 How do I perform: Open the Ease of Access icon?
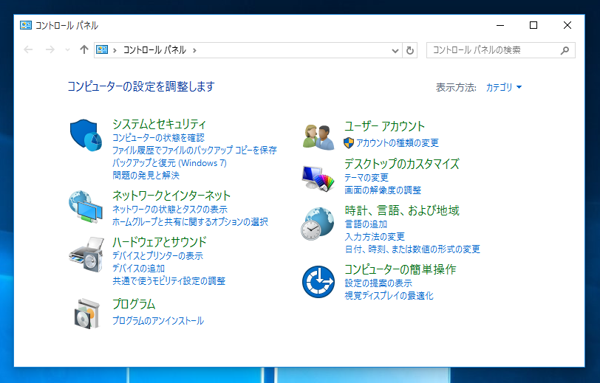click(318, 282)
